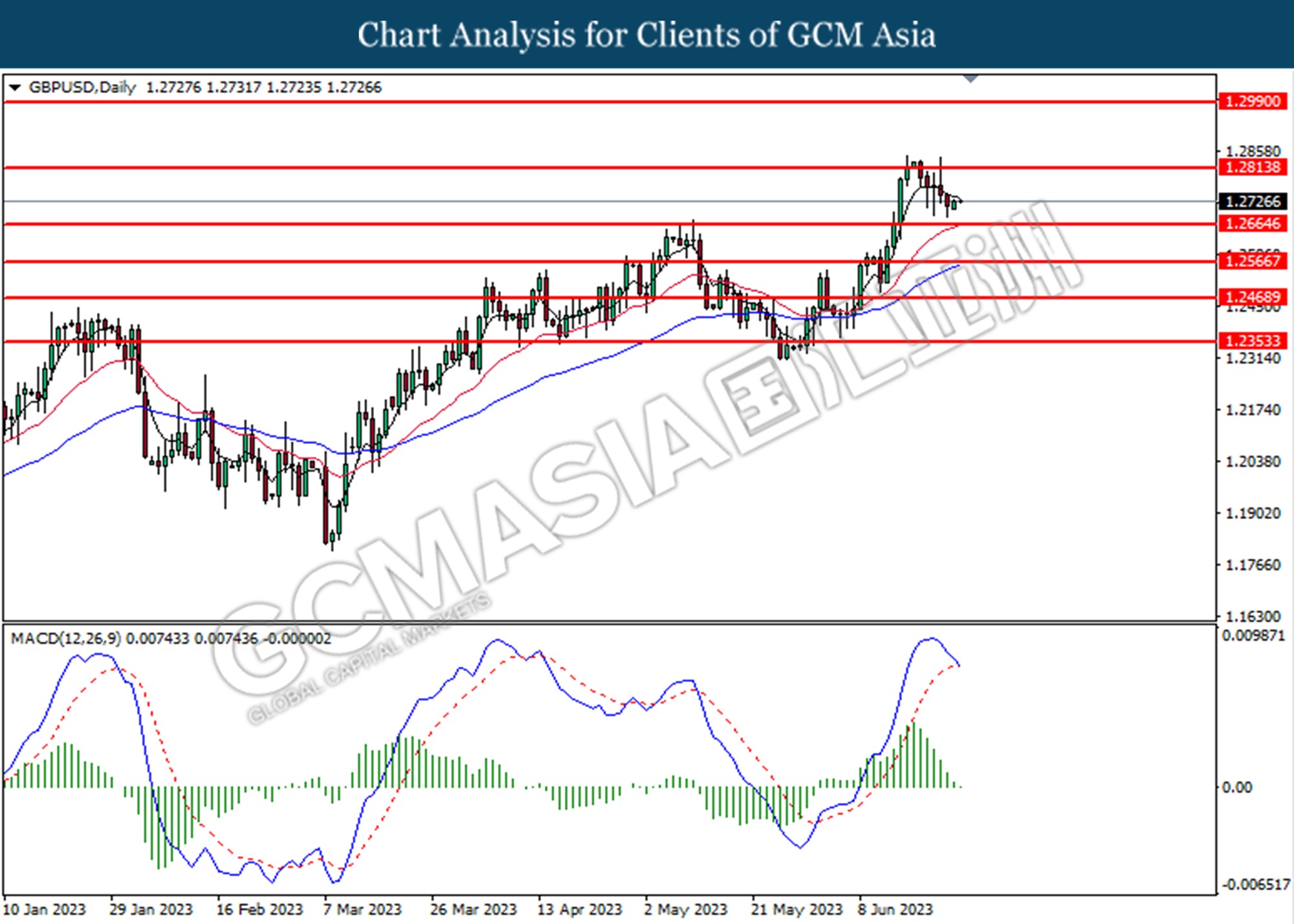This screenshot has width=1294, height=924.
Task: Click the MACD(12,26,9) indicator label
Action: point(66,639)
